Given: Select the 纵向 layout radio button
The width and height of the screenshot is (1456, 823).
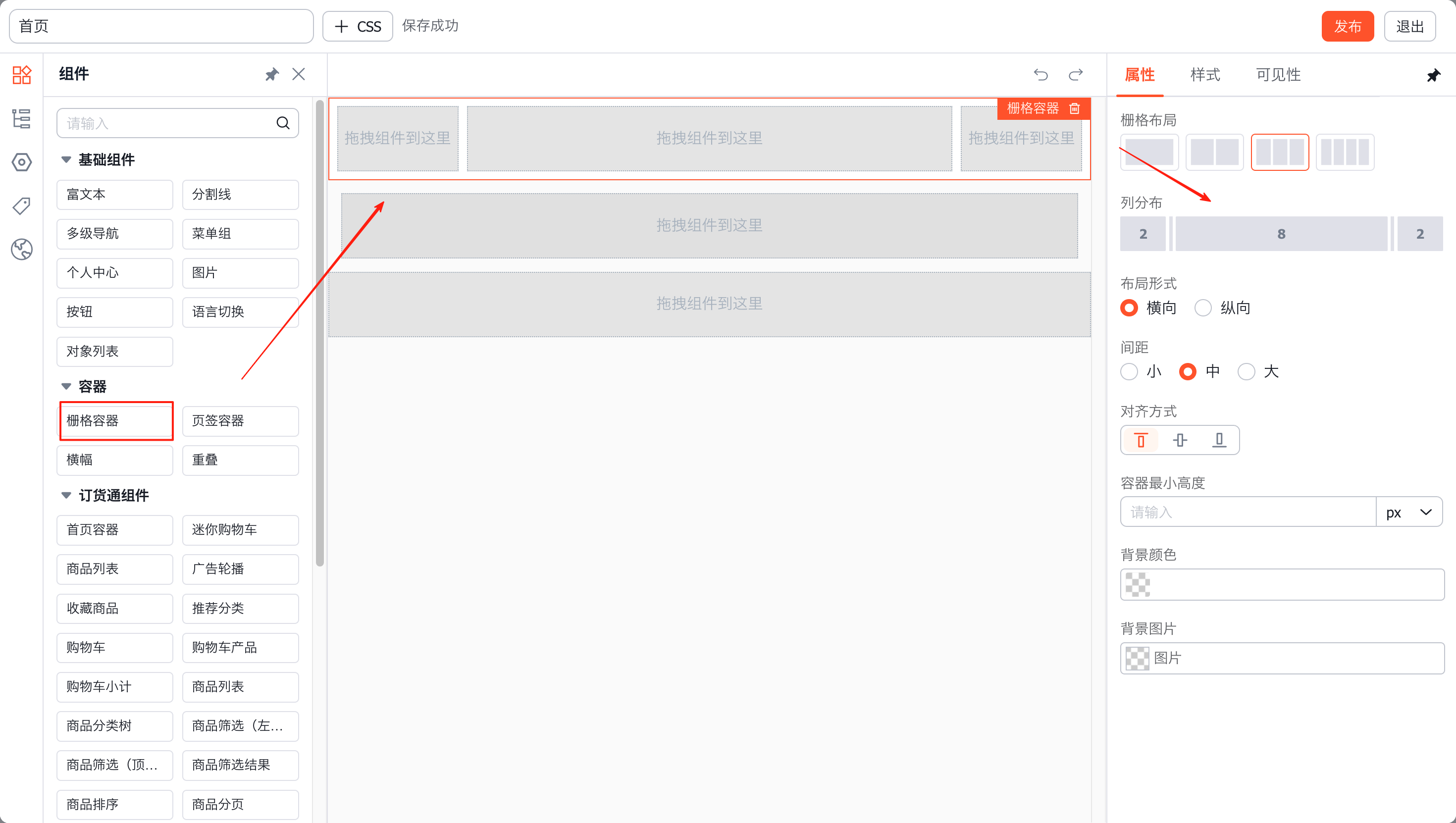Looking at the screenshot, I should [x=1203, y=308].
